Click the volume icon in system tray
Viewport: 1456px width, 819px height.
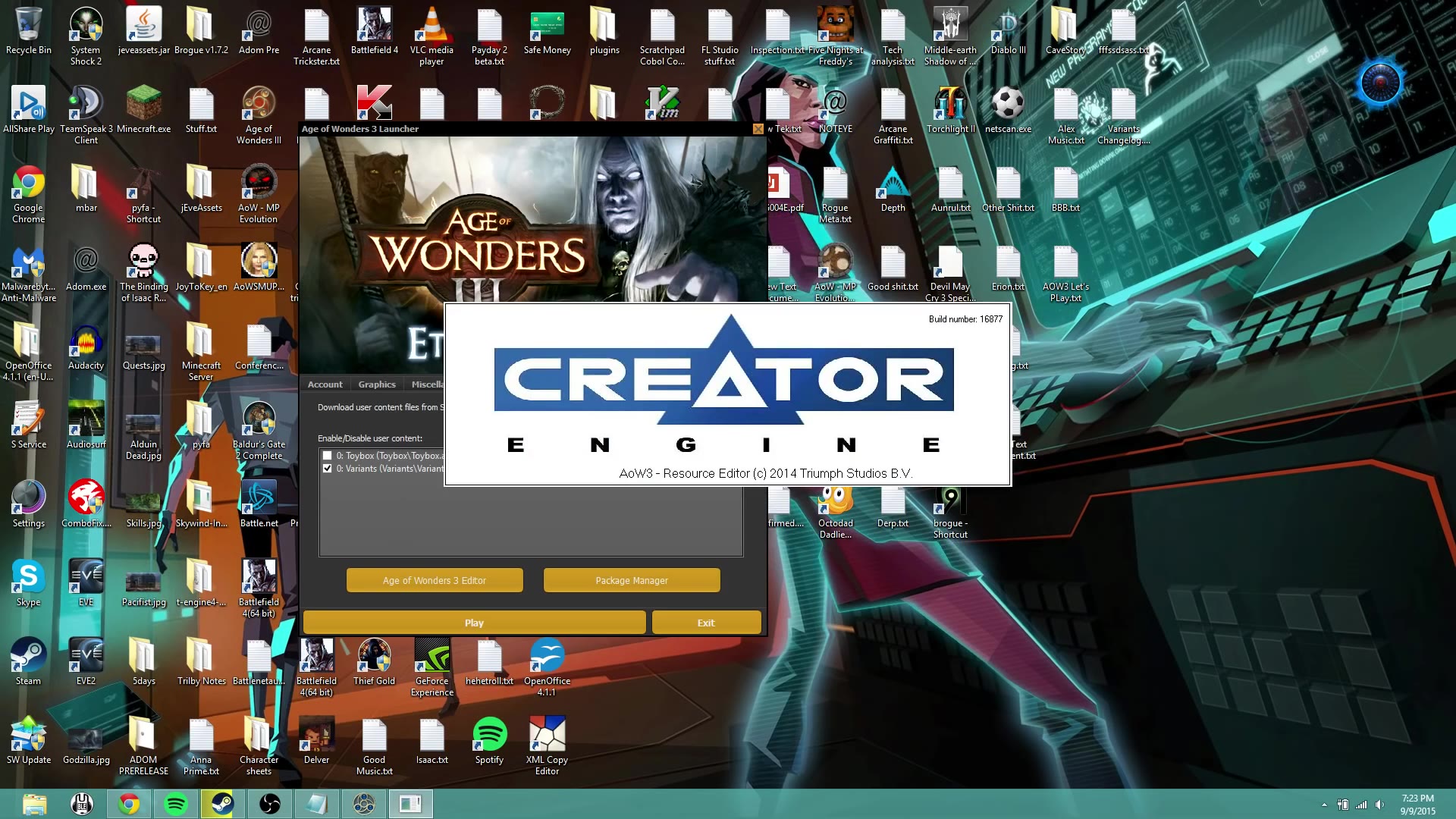(x=1379, y=805)
